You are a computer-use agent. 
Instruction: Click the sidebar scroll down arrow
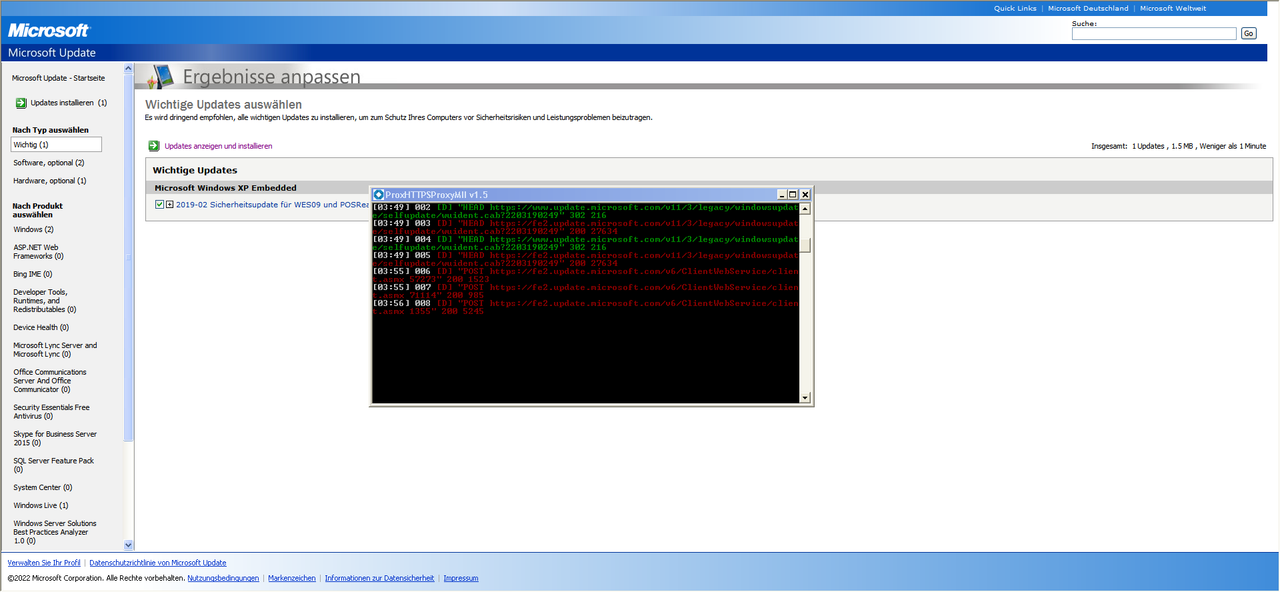click(128, 545)
